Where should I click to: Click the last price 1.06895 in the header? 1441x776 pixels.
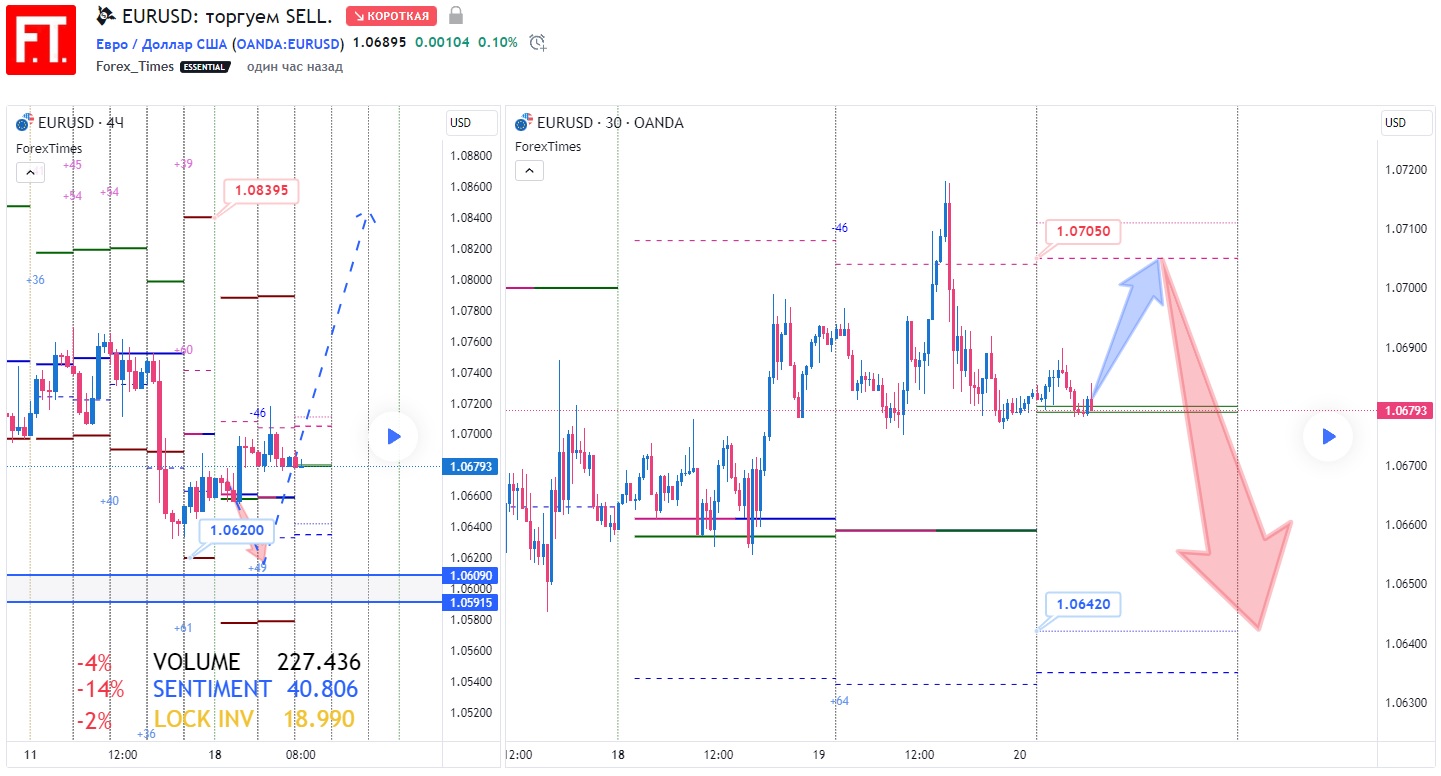380,43
